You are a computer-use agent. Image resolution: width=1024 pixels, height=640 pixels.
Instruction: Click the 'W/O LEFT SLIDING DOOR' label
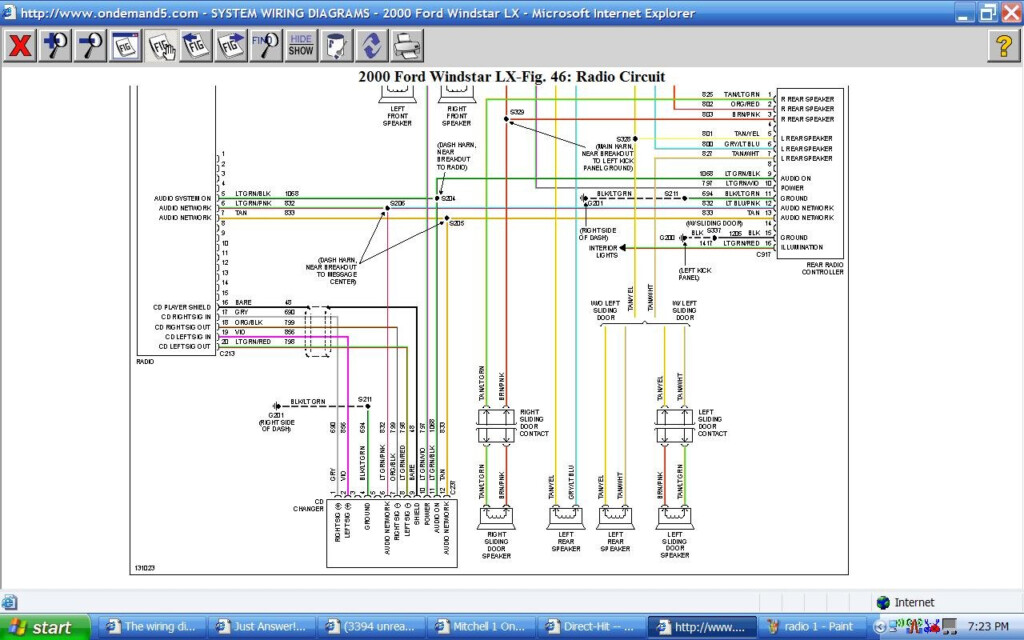coord(605,311)
